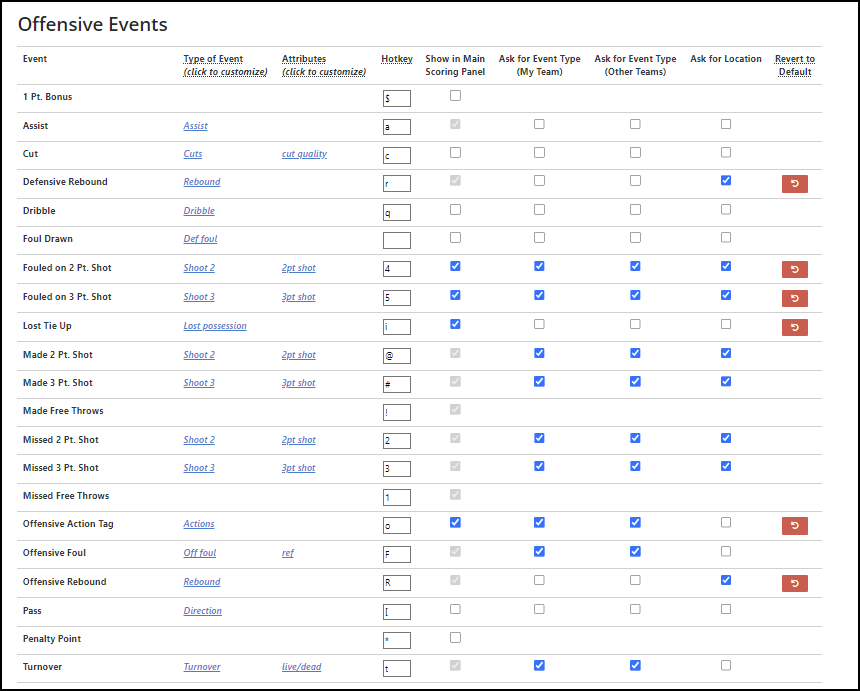The image size is (860, 691).
Task: Click revert icon for Defensive Rebound row
Action: [x=794, y=184]
